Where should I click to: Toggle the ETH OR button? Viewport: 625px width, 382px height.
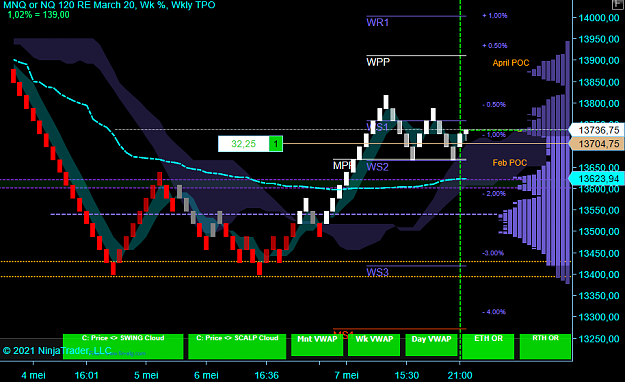488,347
